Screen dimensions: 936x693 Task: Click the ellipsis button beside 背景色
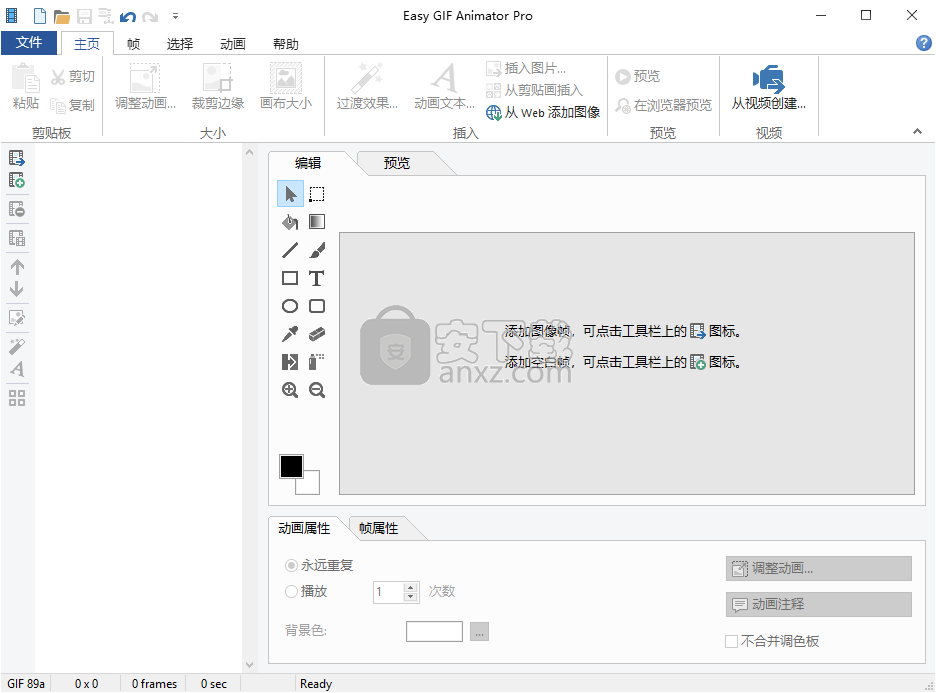pyautogui.click(x=479, y=631)
